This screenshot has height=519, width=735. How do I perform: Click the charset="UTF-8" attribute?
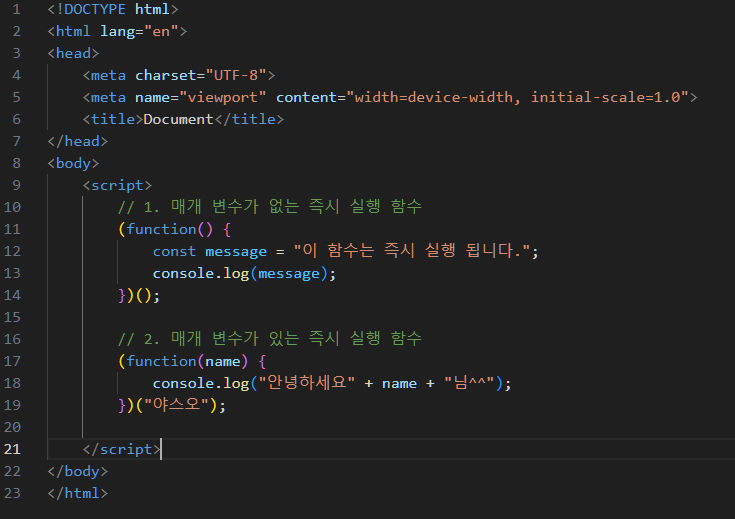pyautogui.click(x=201, y=75)
